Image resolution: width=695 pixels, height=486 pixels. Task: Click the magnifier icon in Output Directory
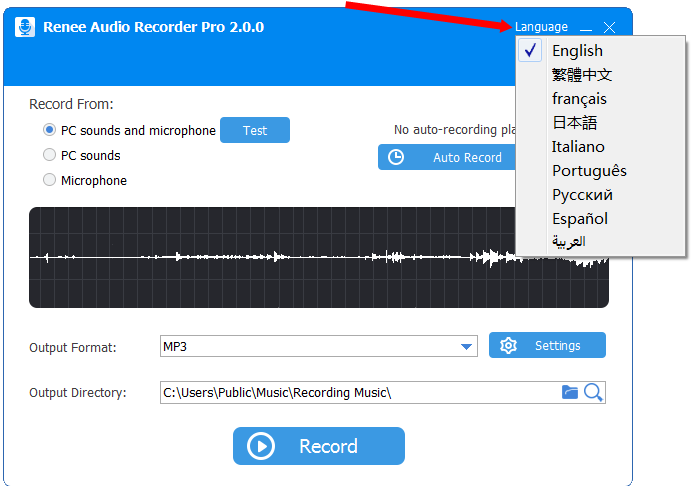coord(593,392)
